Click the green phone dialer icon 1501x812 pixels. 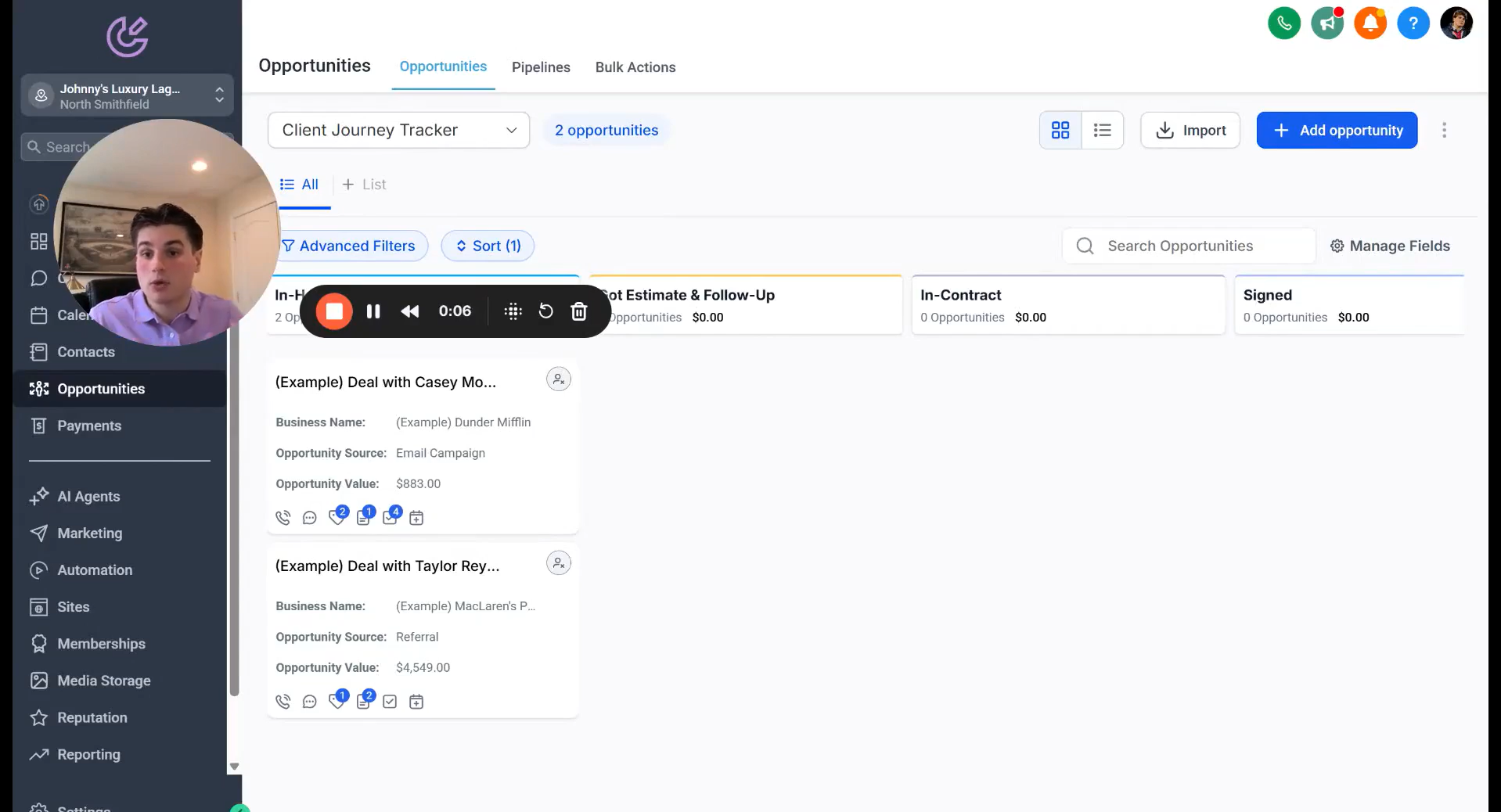click(x=1284, y=23)
